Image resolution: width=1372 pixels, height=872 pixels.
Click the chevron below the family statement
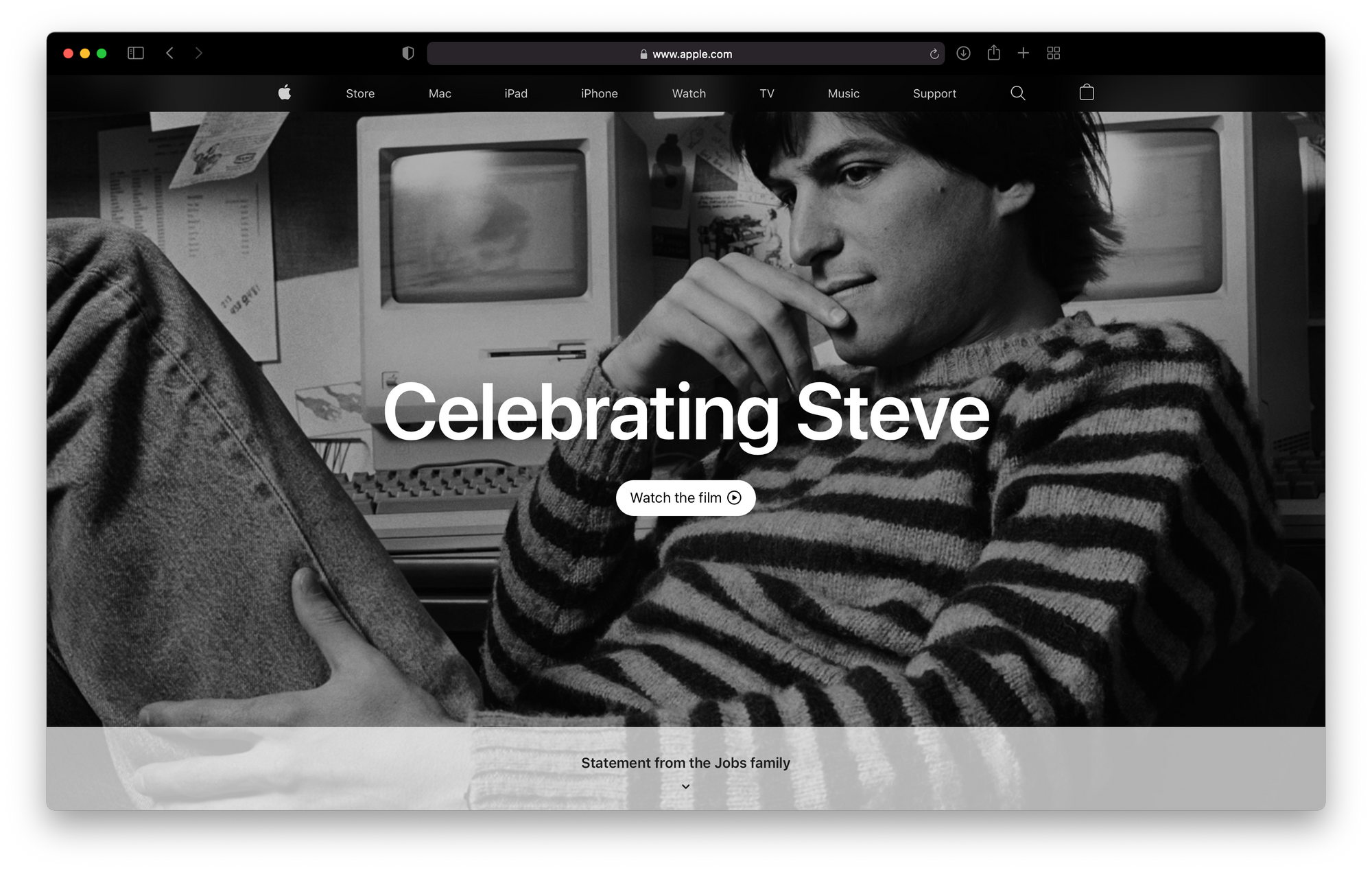pyautogui.click(x=685, y=786)
